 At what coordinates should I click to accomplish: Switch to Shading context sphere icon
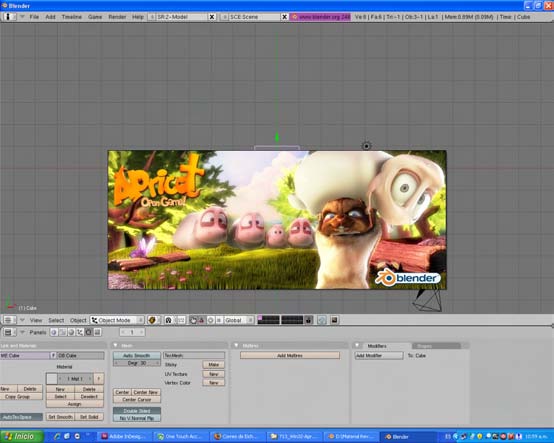(x=71, y=332)
